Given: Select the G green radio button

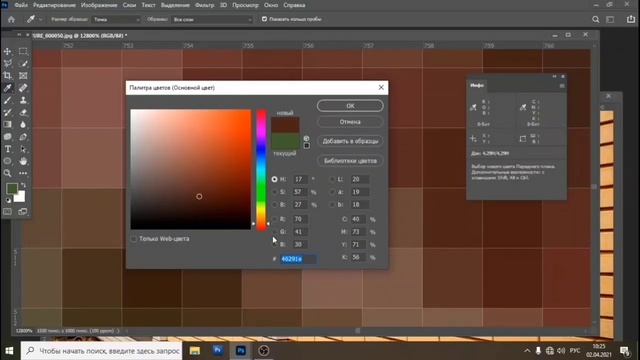Looking at the screenshot, I should pos(274,232).
